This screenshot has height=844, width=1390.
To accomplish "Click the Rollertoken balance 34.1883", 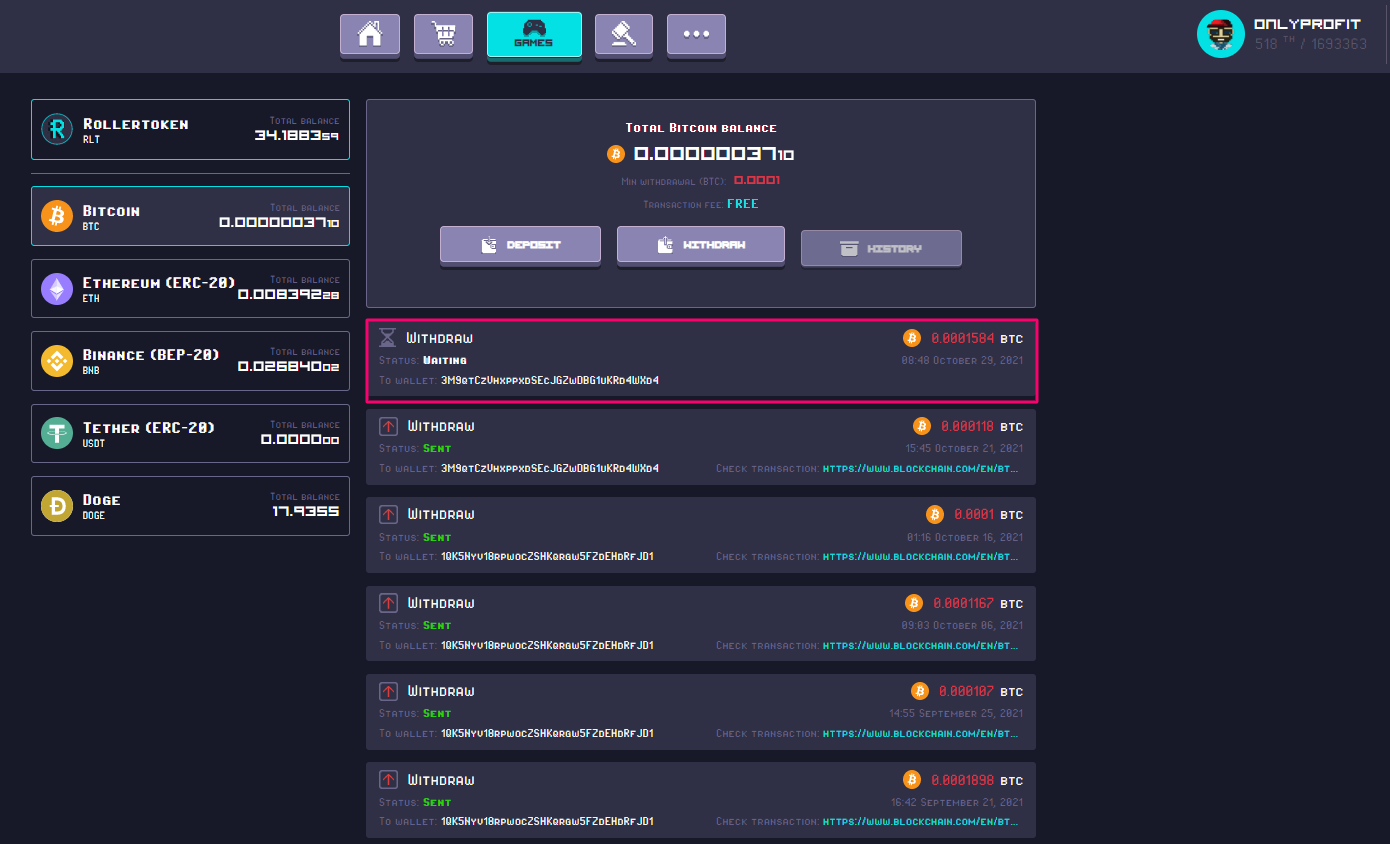I will tap(296, 134).
